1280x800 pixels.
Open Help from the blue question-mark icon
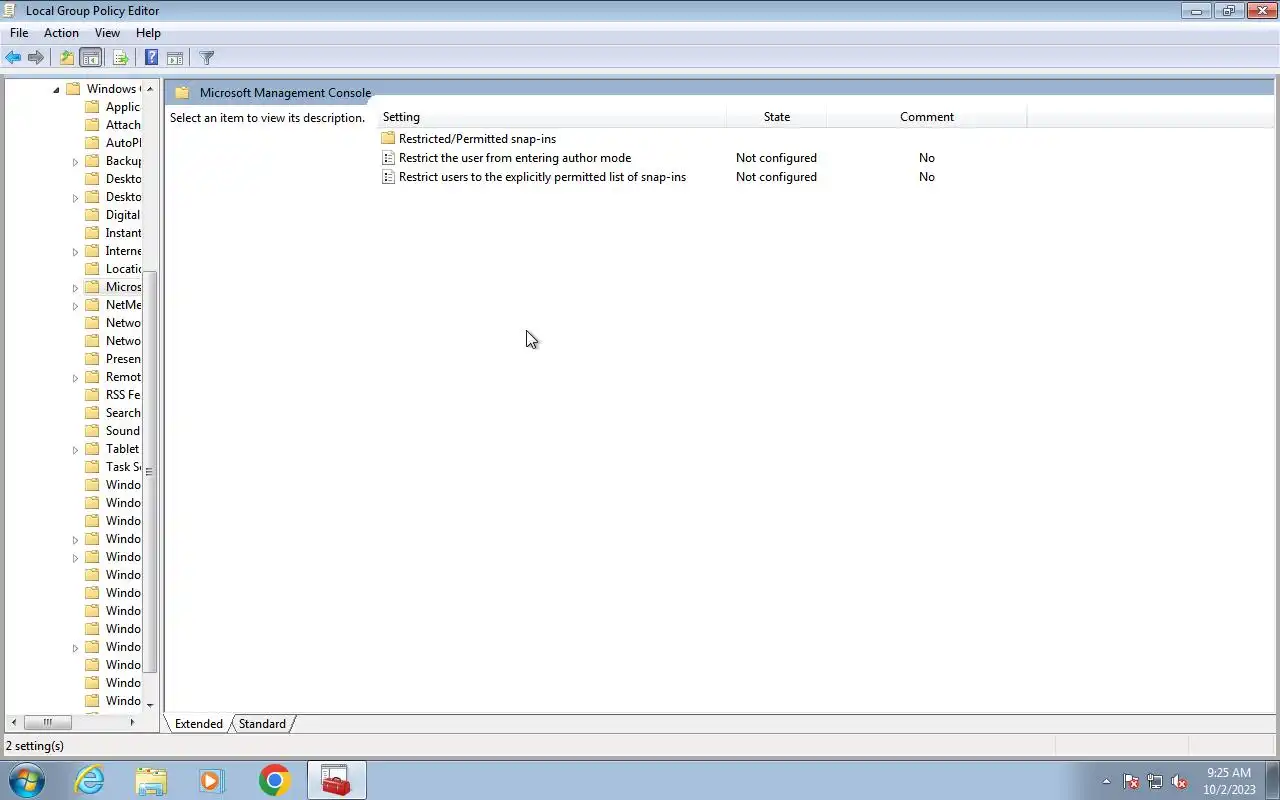pos(151,58)
